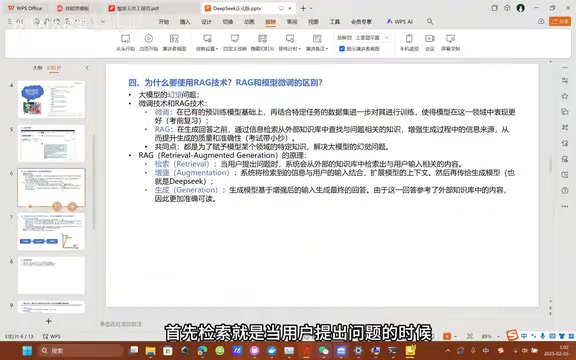Screen dimensions: 576x360
Task: Open the 设计 (Design) ribbon tab
Action: (x=206, y=22)
